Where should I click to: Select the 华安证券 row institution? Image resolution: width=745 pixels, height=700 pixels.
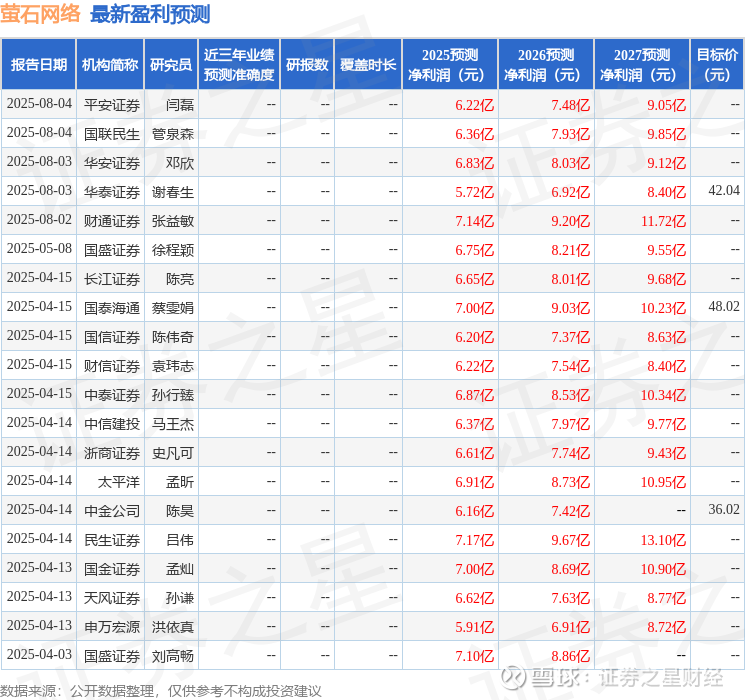click(x=112, y=163)
